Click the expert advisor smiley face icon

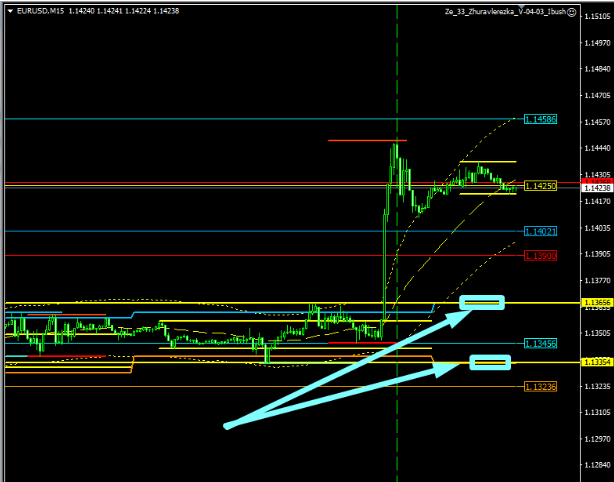573,12
